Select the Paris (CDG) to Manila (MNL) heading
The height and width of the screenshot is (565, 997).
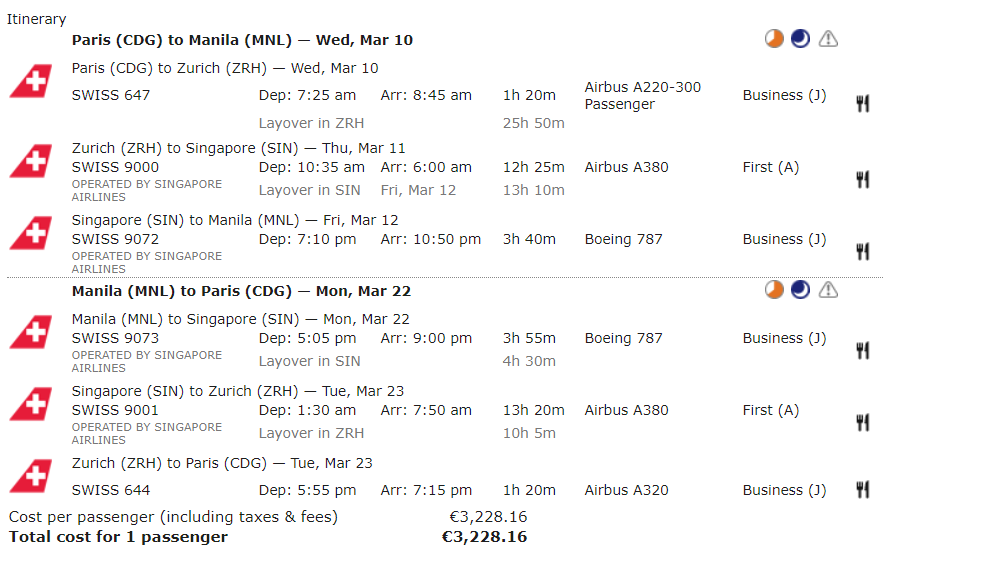point(242,40)
